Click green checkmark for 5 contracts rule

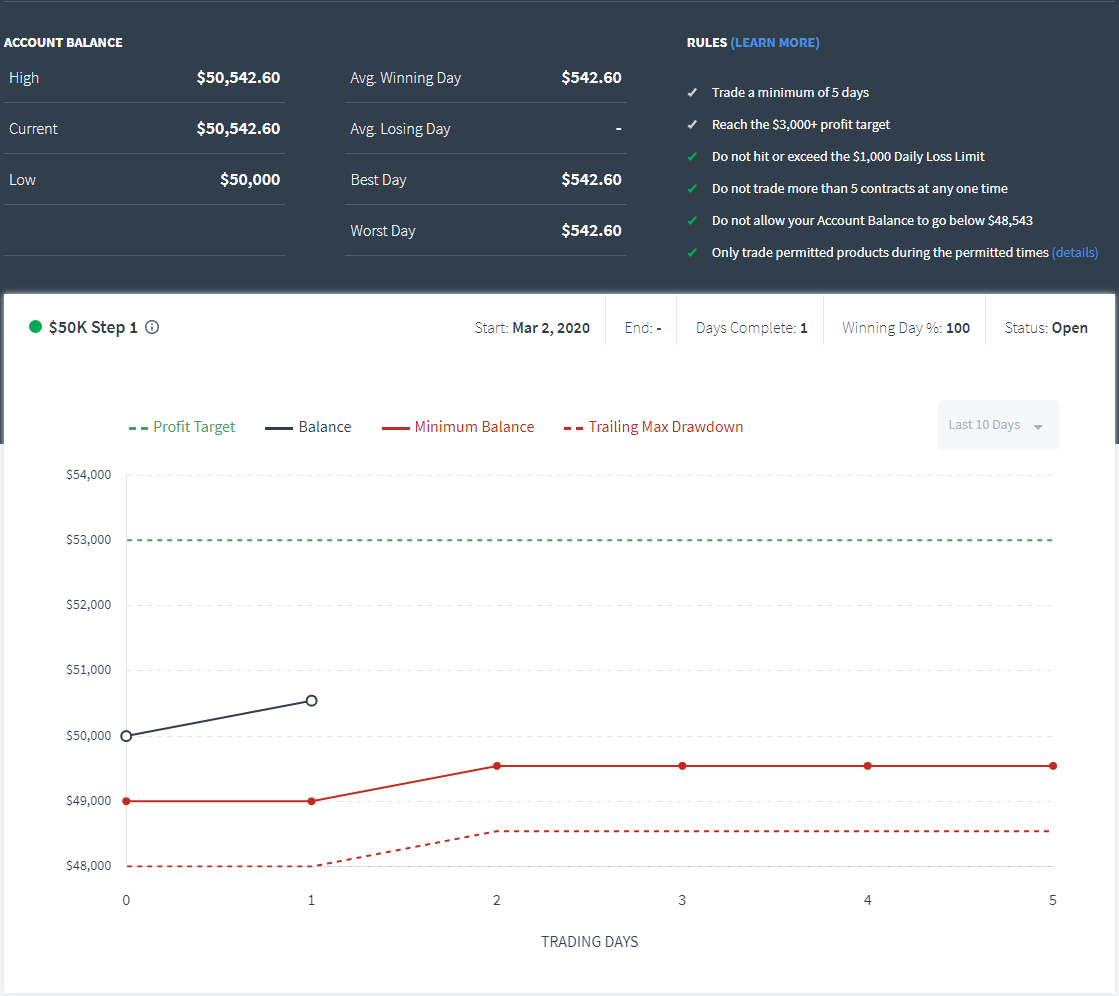pyautogui.click(x=692, y=189)
